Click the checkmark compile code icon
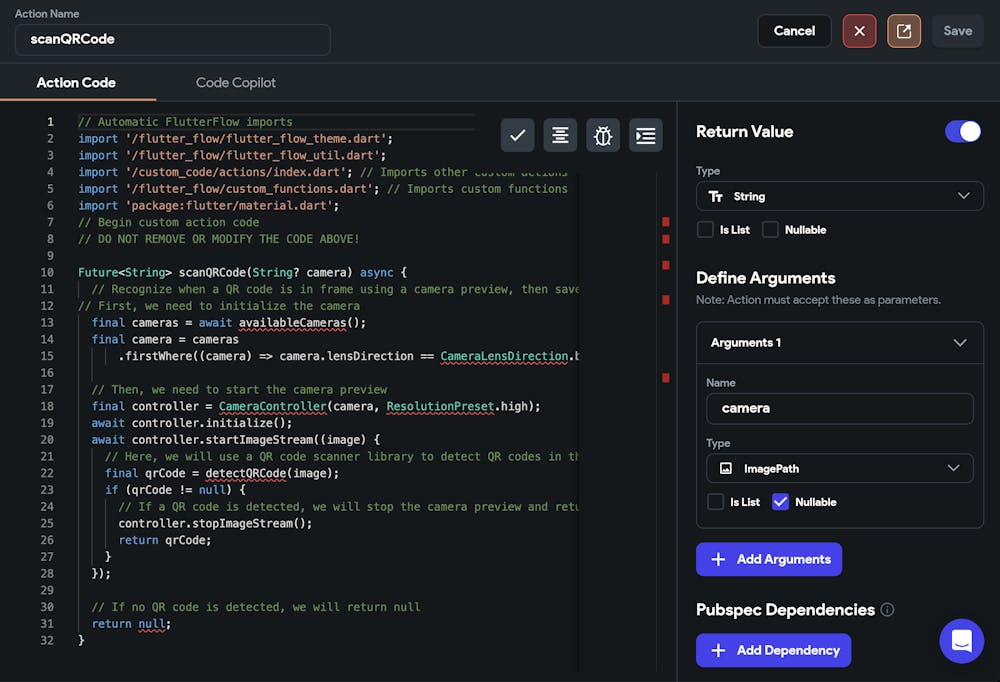Image resolution: width=1000 pixels, height=682 pixels. 517,135
